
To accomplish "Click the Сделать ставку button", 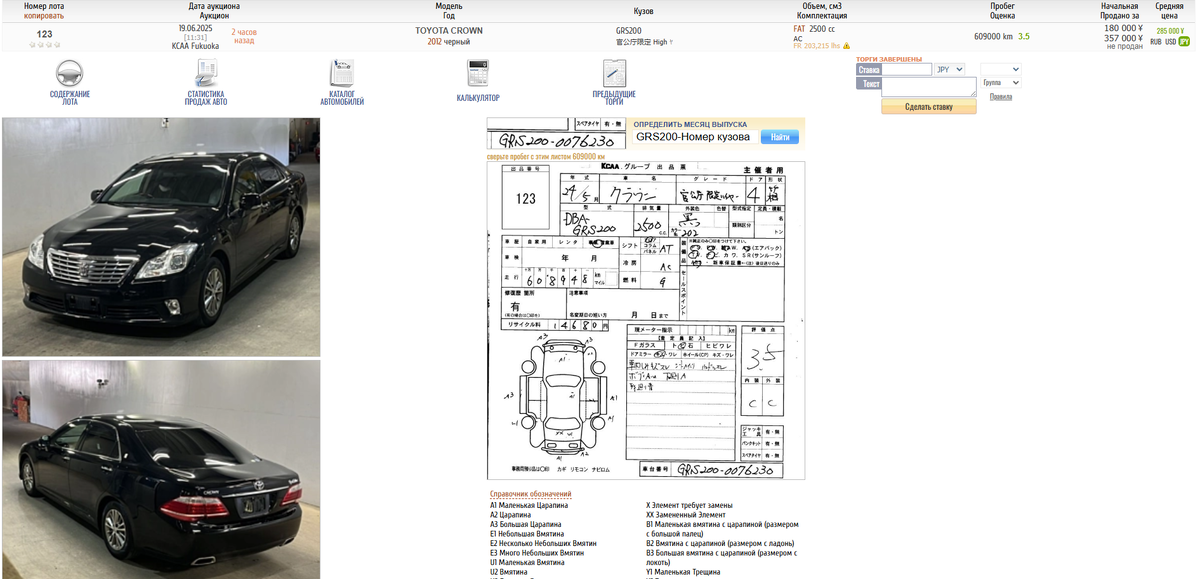I will click(x=928, y=106).
